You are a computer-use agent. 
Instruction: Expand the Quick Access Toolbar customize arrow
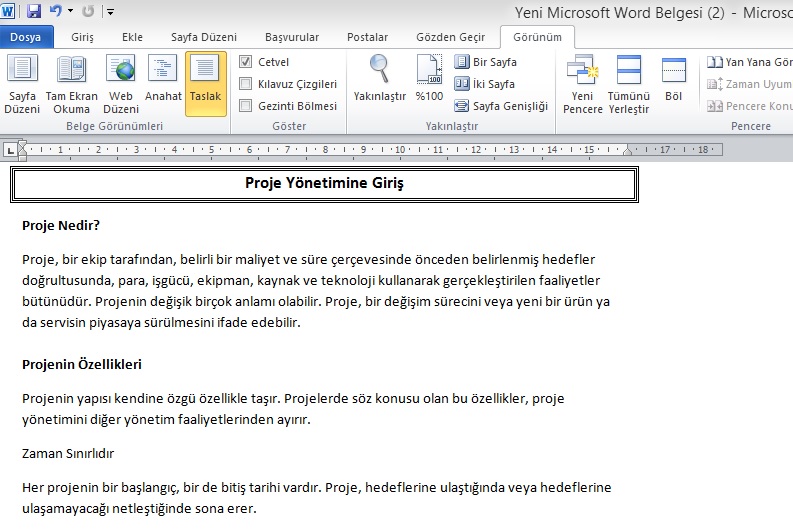coord(110,12)
